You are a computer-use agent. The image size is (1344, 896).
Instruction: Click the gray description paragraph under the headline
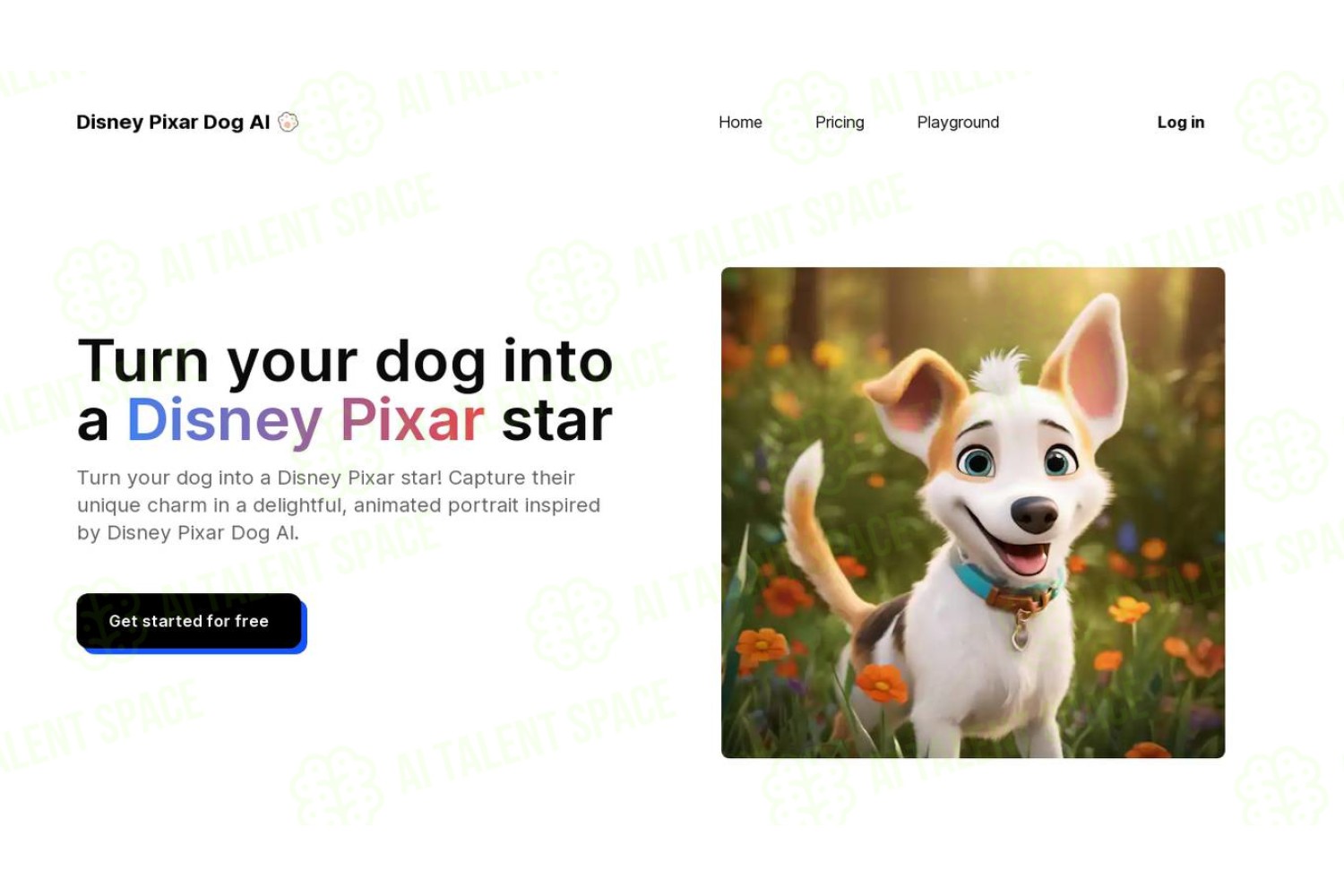[x=339, y=505]
